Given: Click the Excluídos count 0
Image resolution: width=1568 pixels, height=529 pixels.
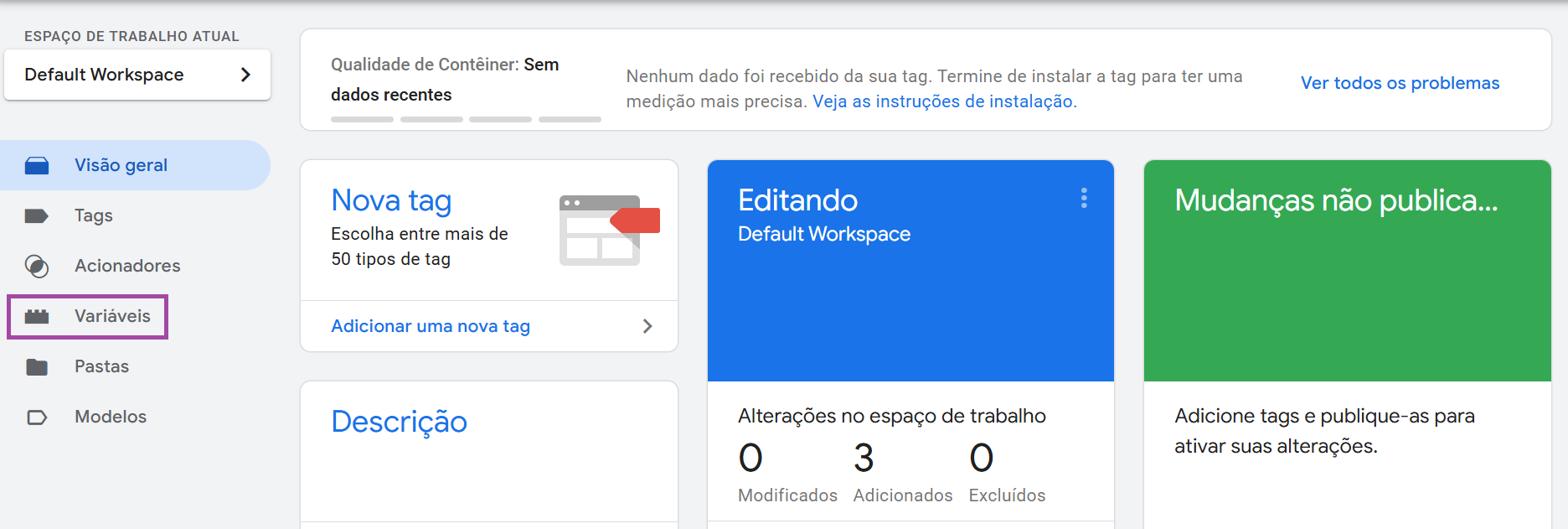Looking at the screenshot, I should [x=981, y=458].
